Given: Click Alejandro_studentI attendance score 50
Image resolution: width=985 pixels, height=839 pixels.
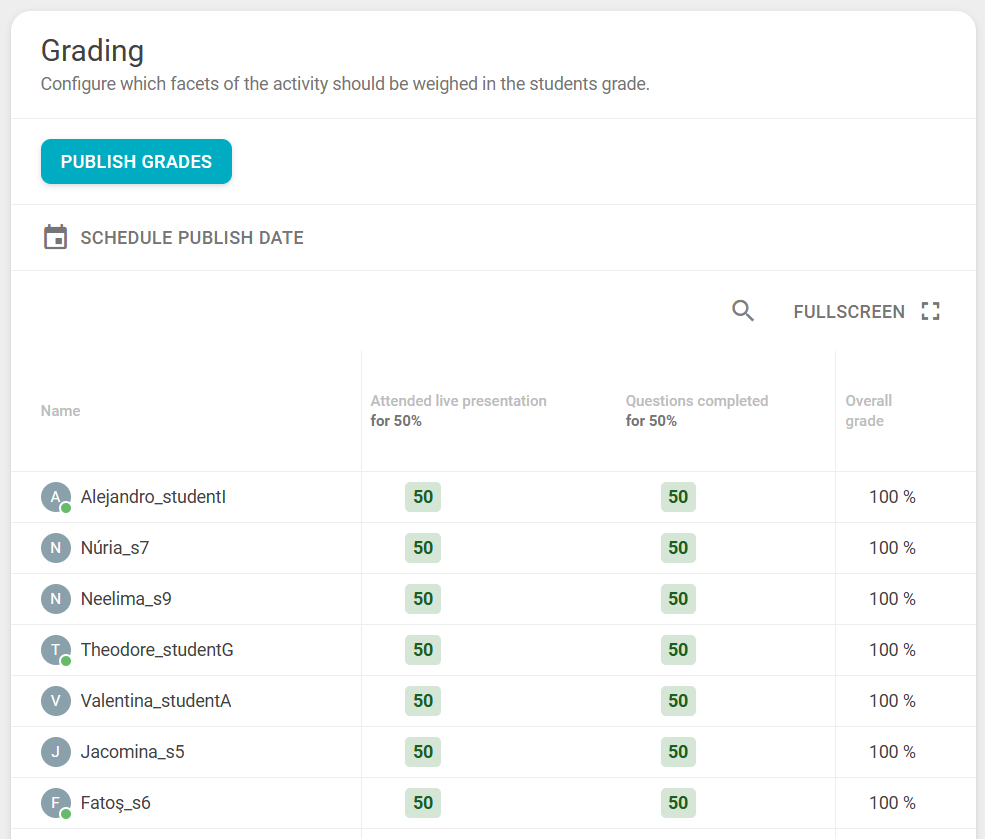Looking at the screenshot, I should tap(423, 497).
